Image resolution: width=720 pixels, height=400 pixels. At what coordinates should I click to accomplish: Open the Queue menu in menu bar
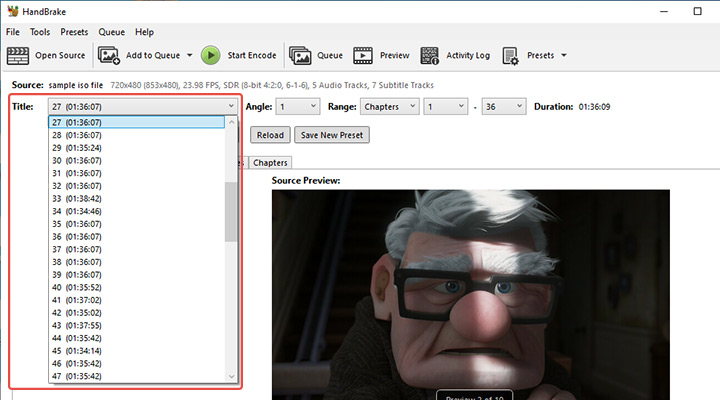(112, 32)
